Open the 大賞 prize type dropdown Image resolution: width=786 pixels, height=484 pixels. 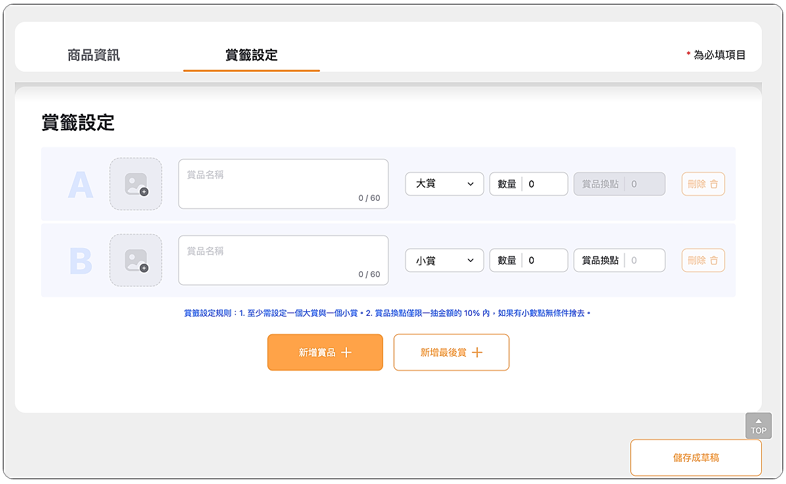pos(444,184)
